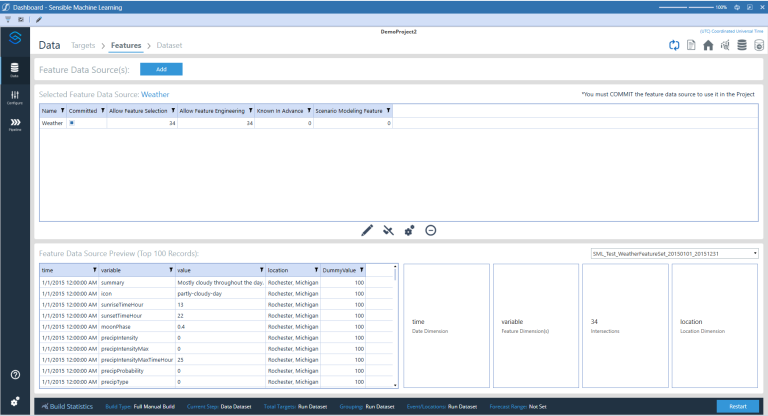
Task: Select the precipIntensityMaxTimeHour cell
Action: point(137,360)
